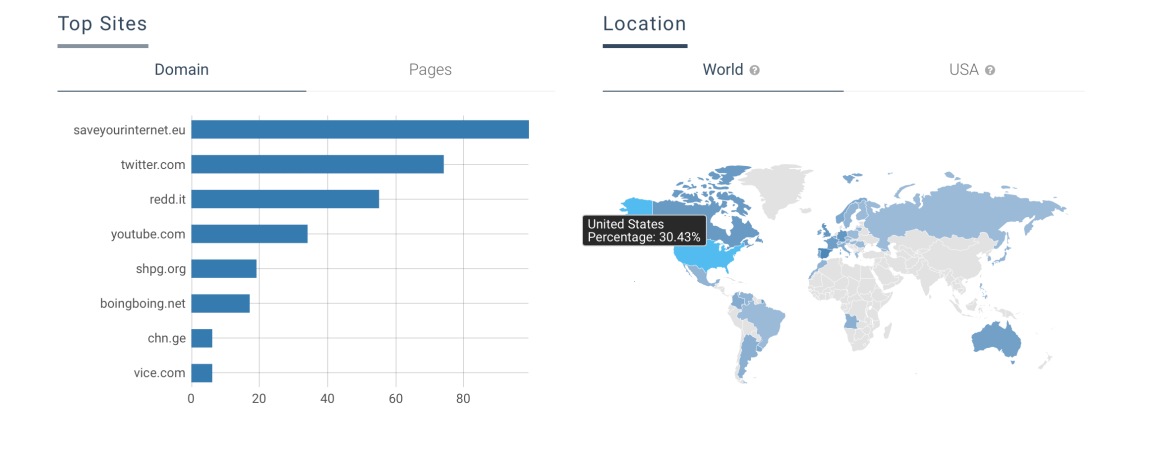Click the youtube.com bar
The height and width of the screenshot is (451, 1155).
tap(249, 234)
